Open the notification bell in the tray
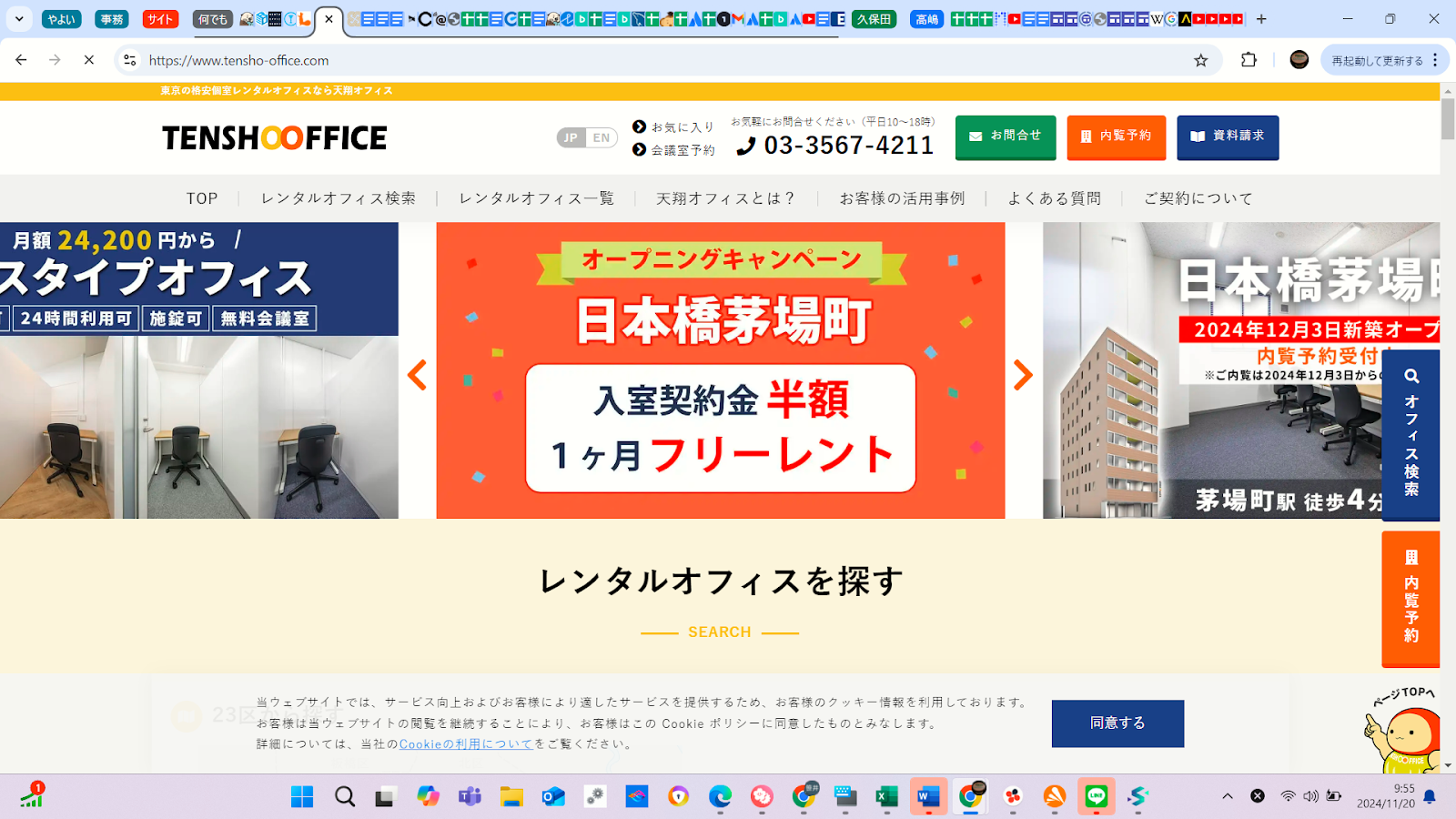This screenshot has height=819, width=1456. (1430, 796)
